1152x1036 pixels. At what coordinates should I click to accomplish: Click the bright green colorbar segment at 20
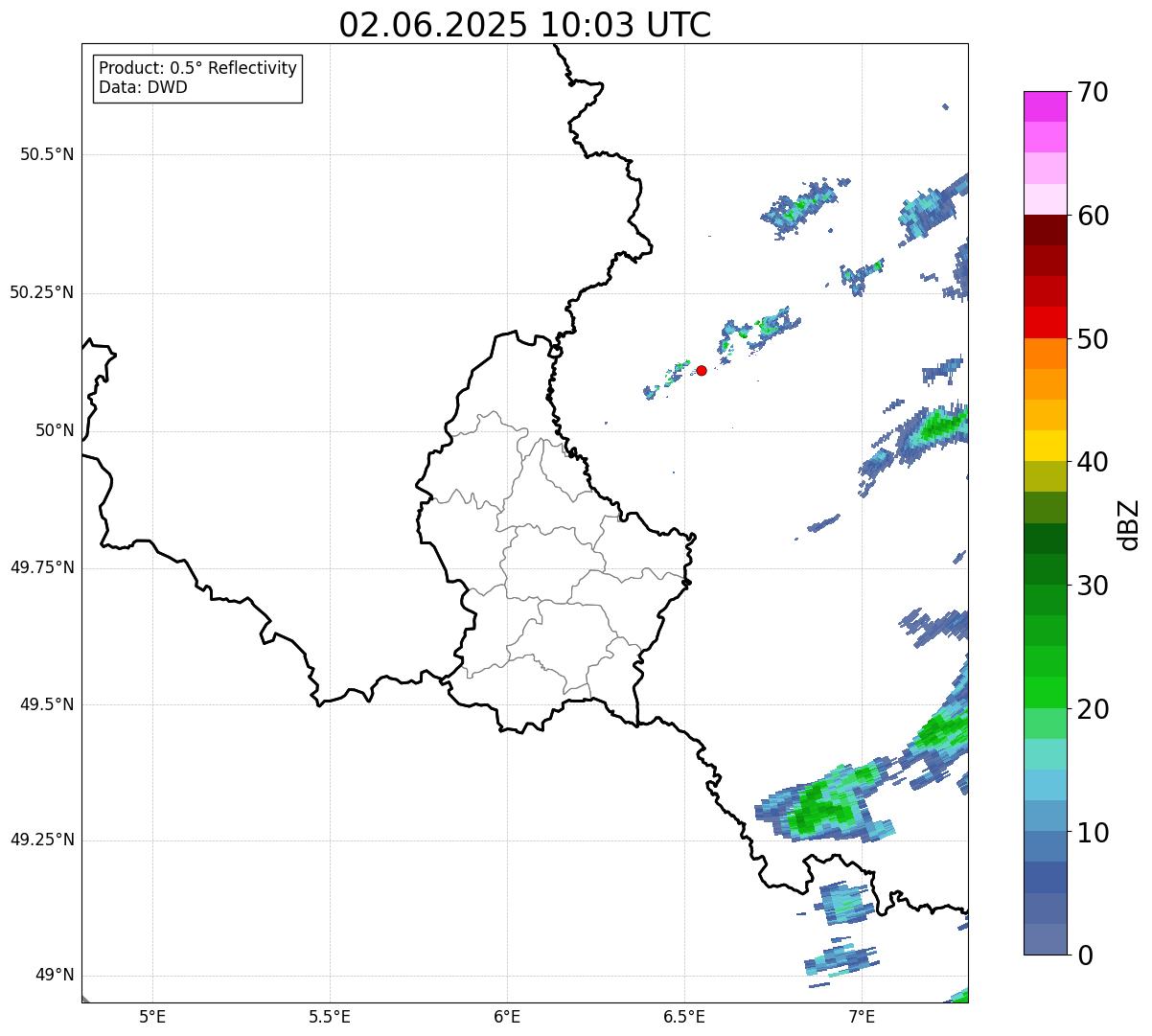[1046, 693]
